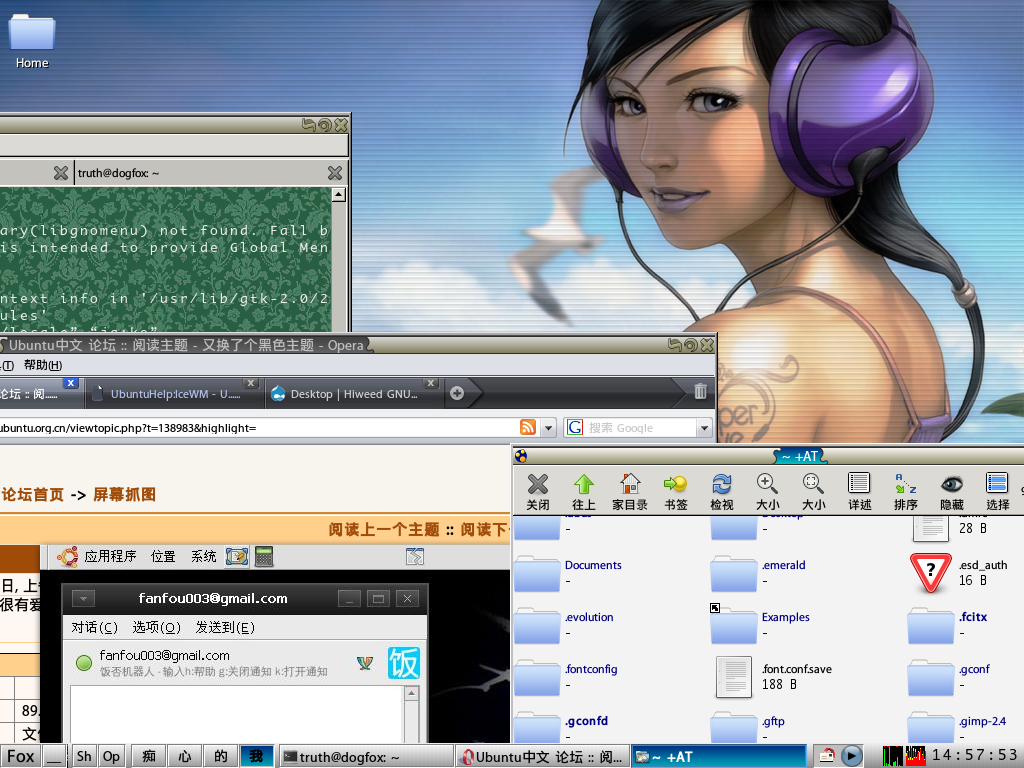
Task: Click the Op launcher in taskbar
Action: point(112,756)
